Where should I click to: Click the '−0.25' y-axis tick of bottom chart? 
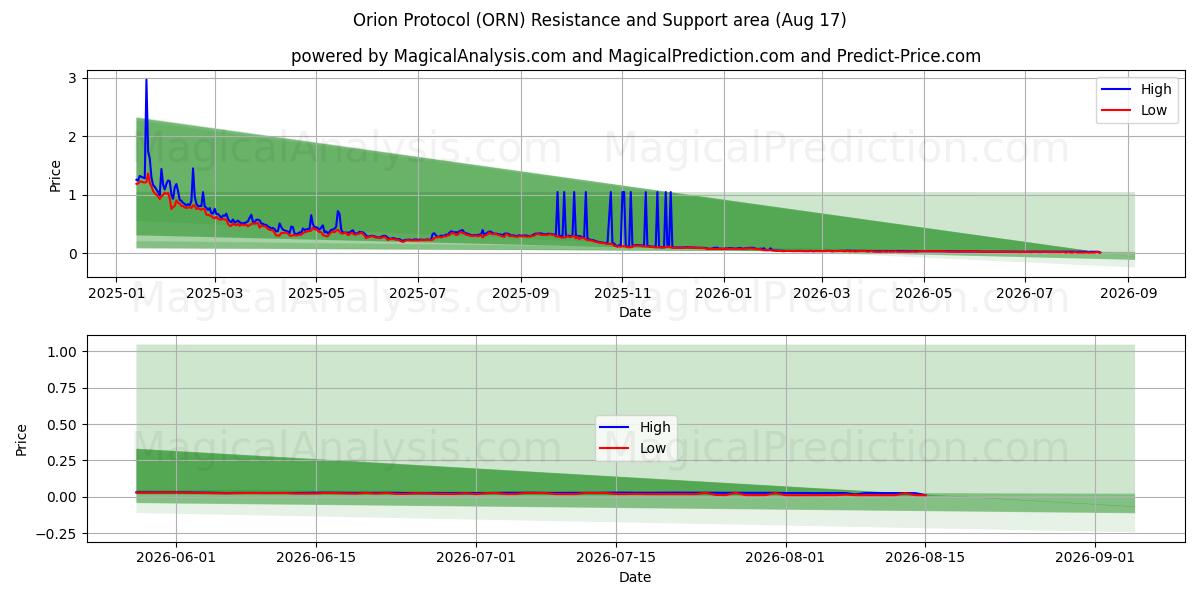57,534
